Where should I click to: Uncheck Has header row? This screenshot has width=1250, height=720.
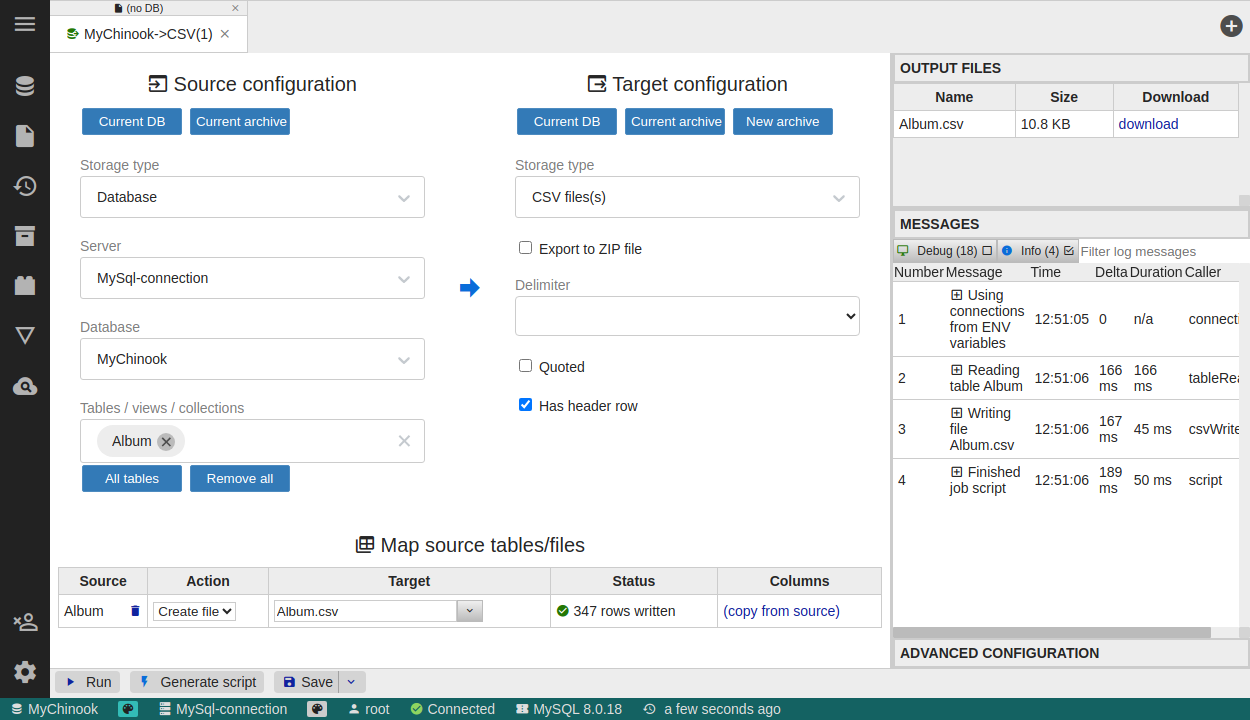coord(525,405)
